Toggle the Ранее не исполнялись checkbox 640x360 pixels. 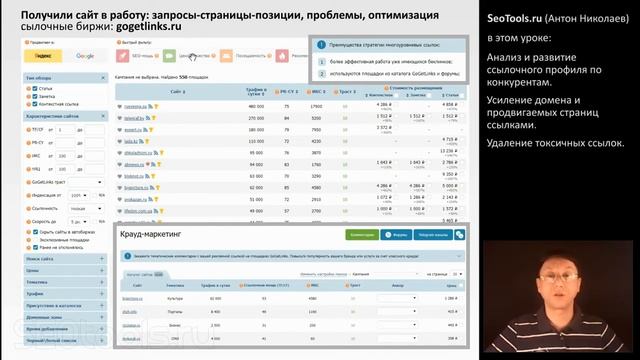click(36, 247)
